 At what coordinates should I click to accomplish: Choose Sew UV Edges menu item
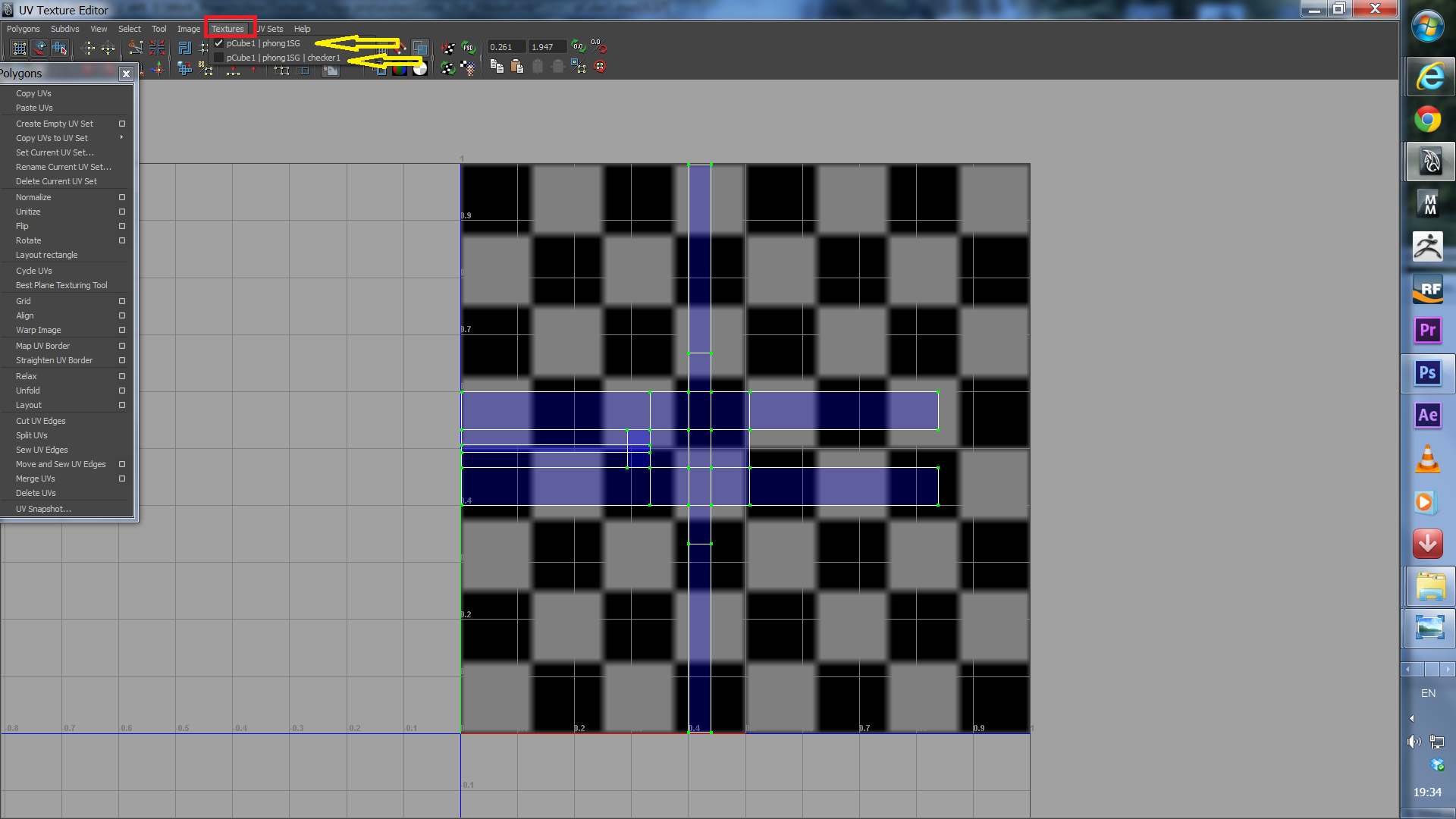[42, 450]
